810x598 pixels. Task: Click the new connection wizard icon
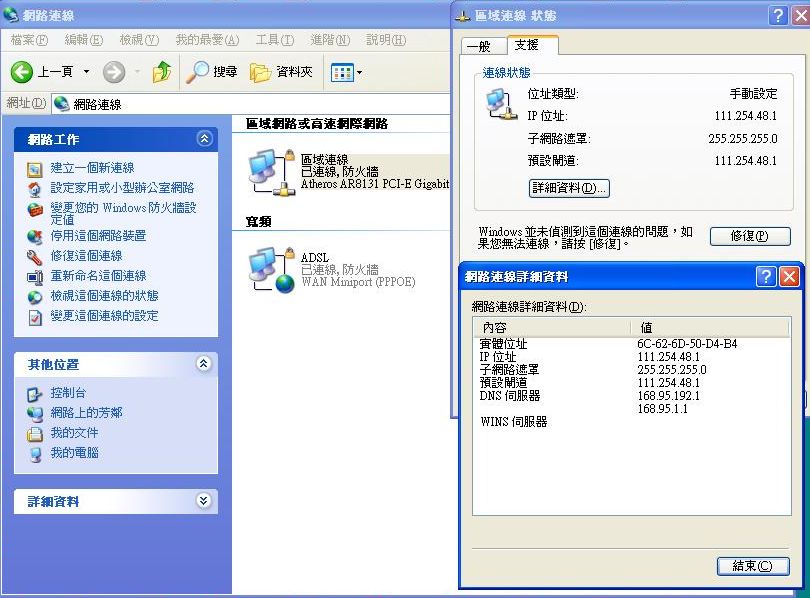35,169
